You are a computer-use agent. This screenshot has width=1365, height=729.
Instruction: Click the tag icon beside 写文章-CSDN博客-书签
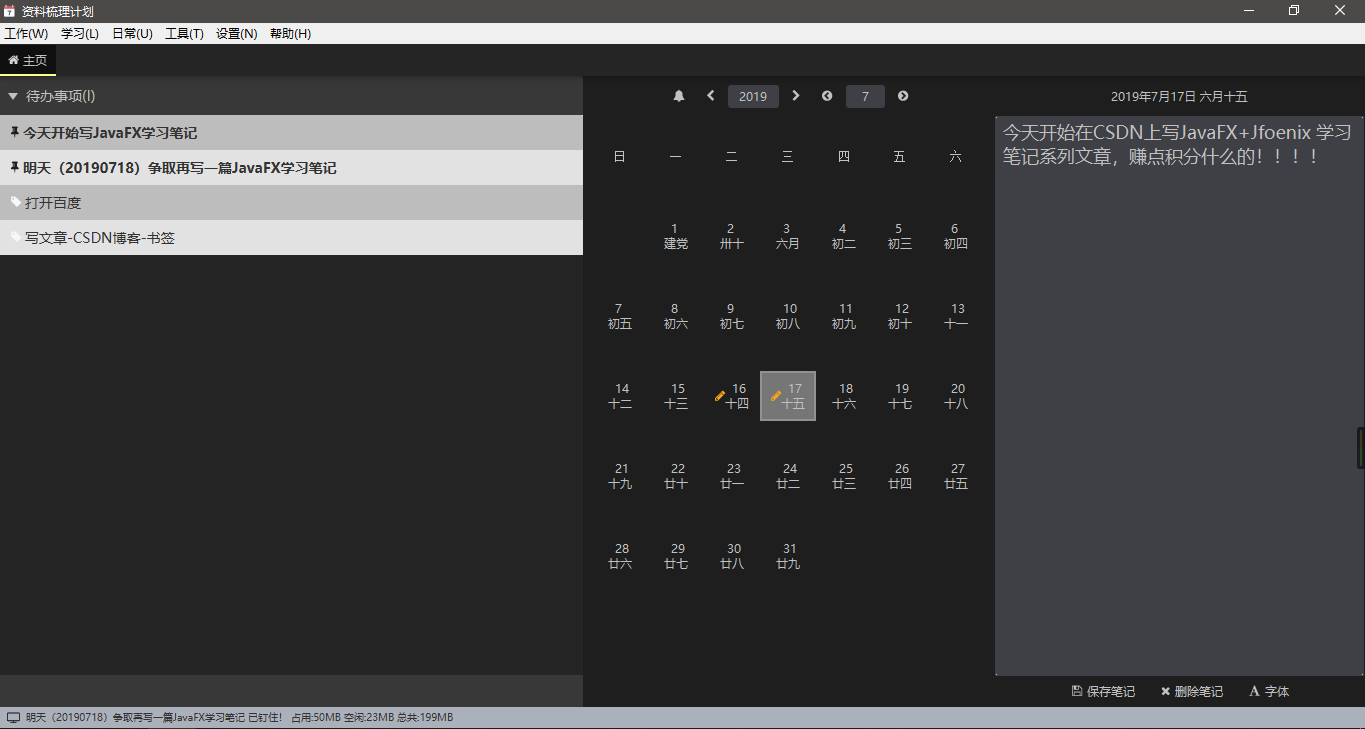[x=16, y=237]
